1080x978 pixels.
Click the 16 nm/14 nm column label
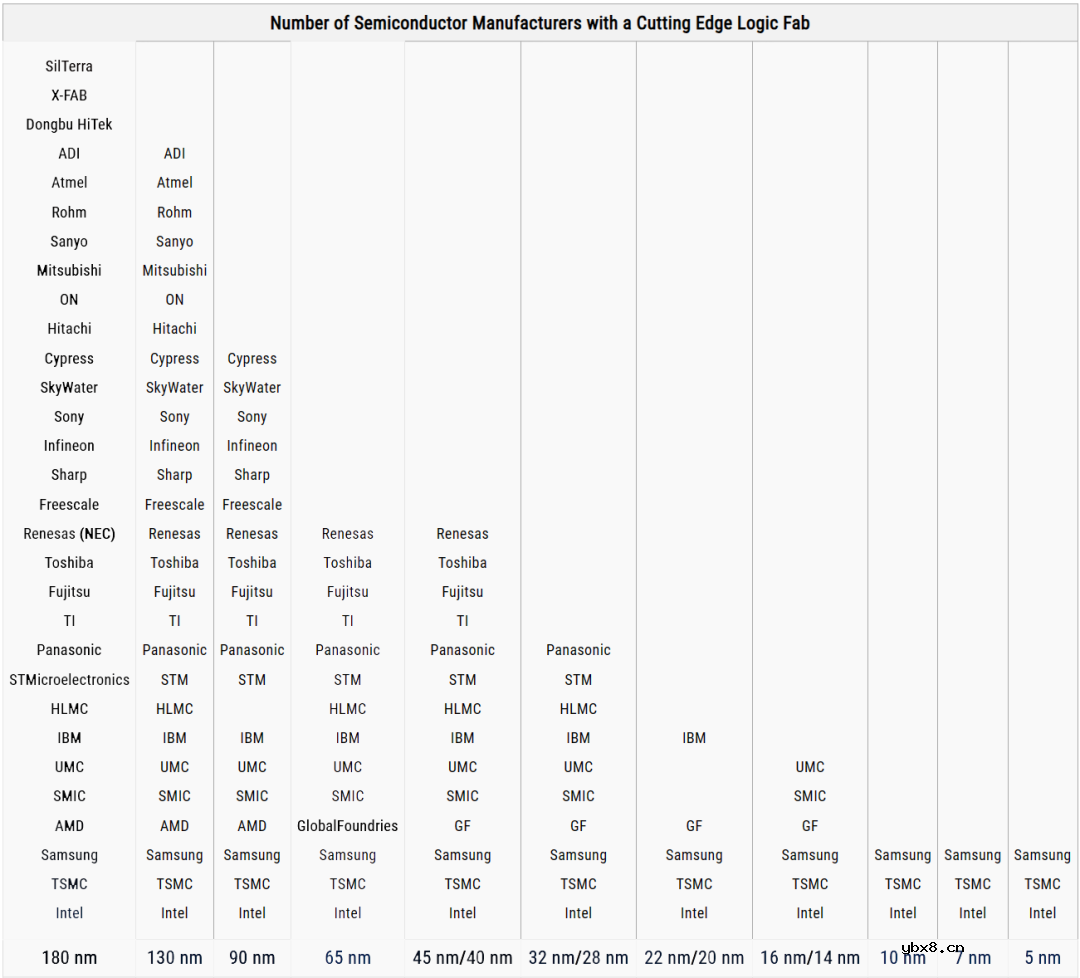point(810,957)
